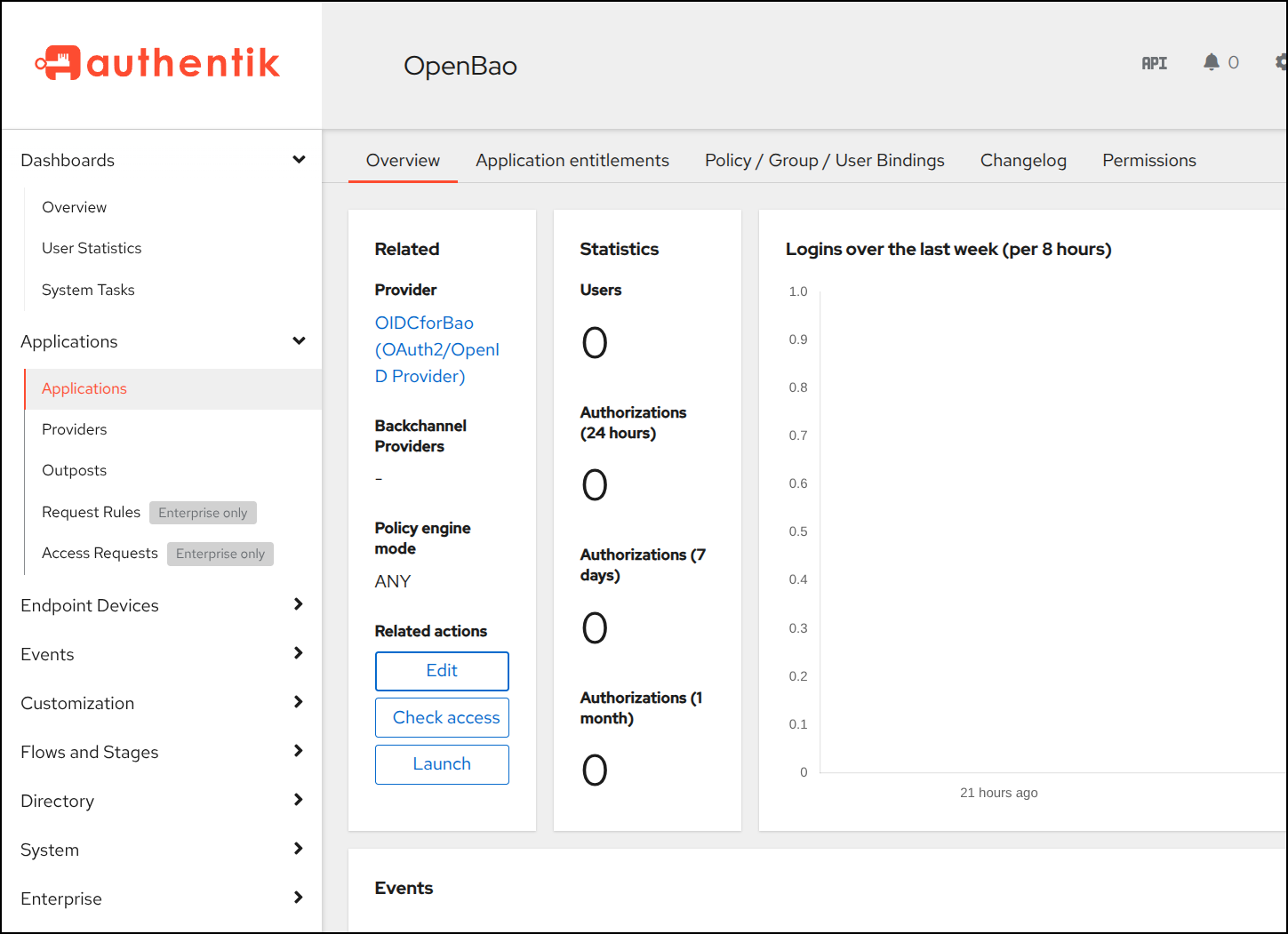Collapse the Applications section chevron
This screenshot has height=934, width=1288.
pos(299,341)
